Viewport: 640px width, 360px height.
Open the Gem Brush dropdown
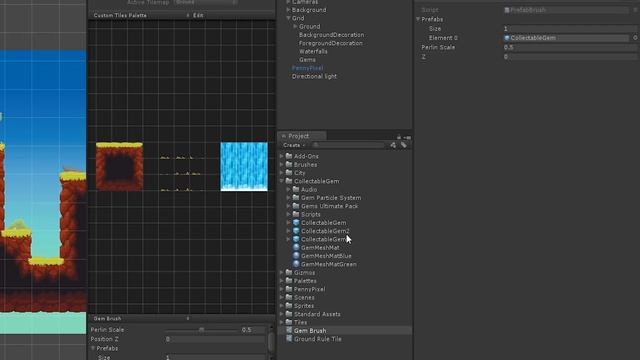pyautogui.click(x=141, y=318)
